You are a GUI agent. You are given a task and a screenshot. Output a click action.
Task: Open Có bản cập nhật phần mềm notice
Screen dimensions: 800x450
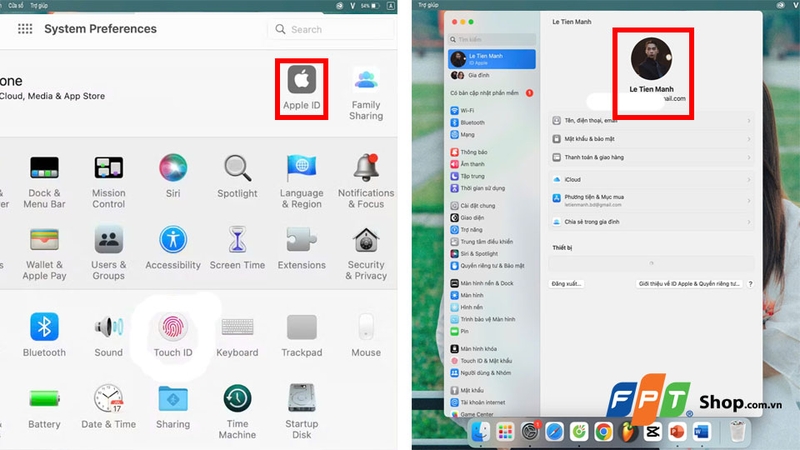tap(492, 93)
